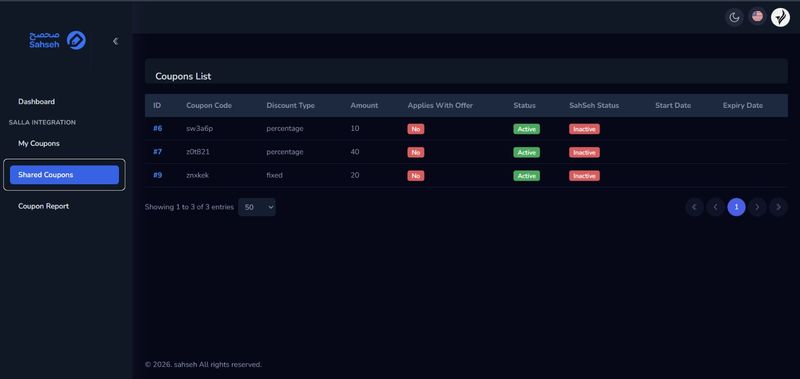Sort by Start Date column header
Viewport: 800px width, 379px height.
point(673,106)
